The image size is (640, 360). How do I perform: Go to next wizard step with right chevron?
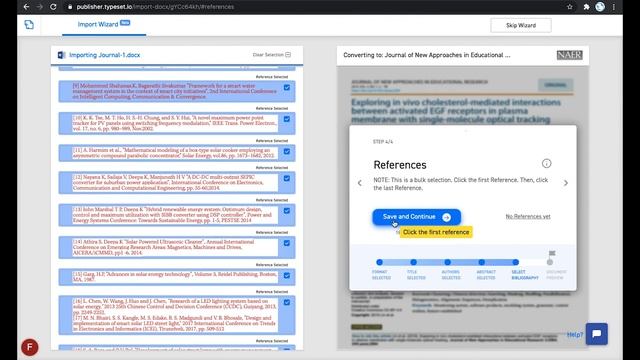tap(566, 183)
